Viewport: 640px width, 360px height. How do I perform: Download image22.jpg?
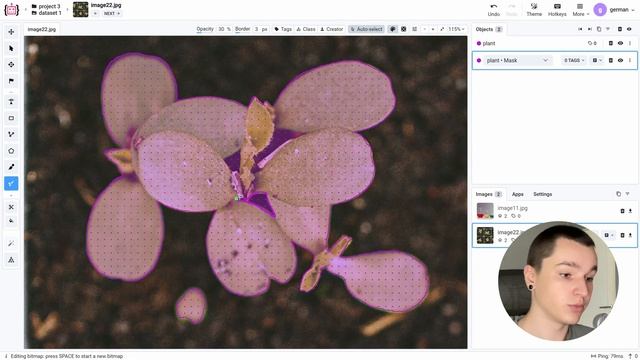pyautogui.click(x=630, y=235)
